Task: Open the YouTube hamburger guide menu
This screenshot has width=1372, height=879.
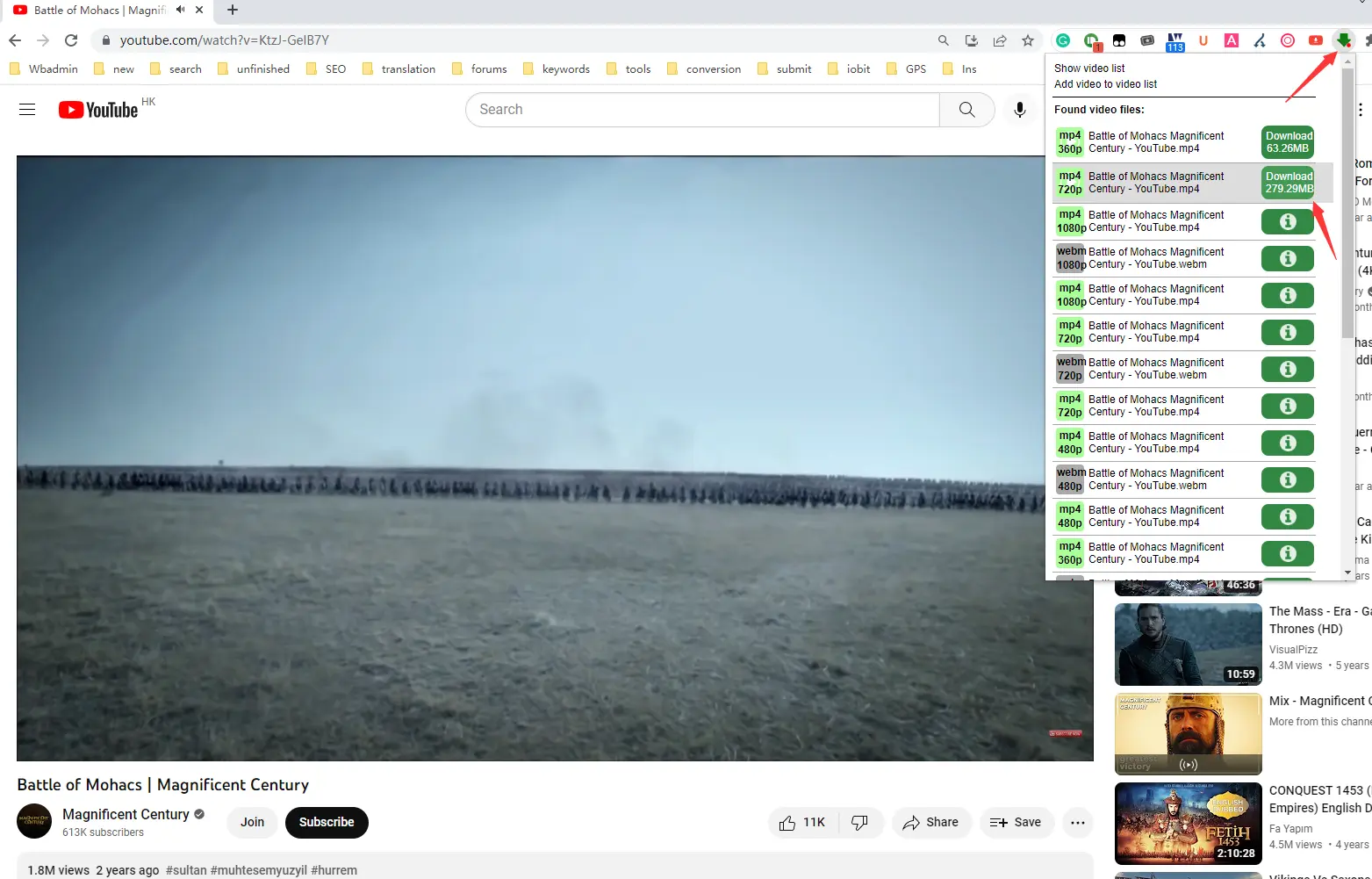Action: coord(27,110)
